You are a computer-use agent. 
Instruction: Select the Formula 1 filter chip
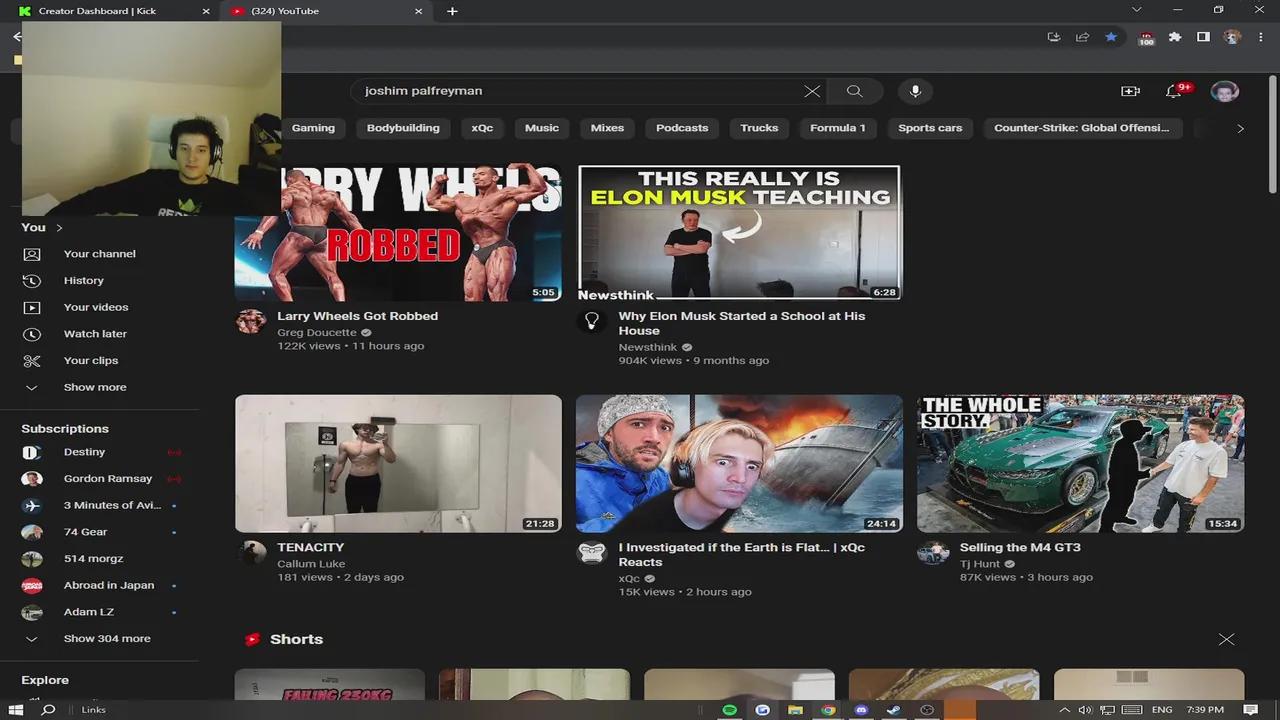pos(837,128)
